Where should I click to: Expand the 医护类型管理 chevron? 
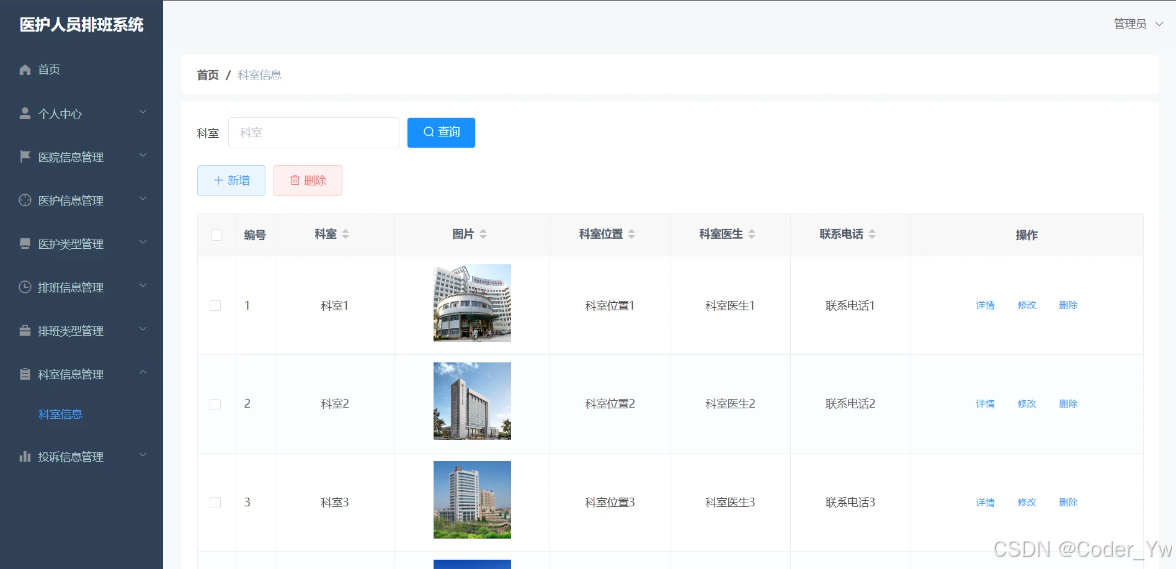coord(143,243)
